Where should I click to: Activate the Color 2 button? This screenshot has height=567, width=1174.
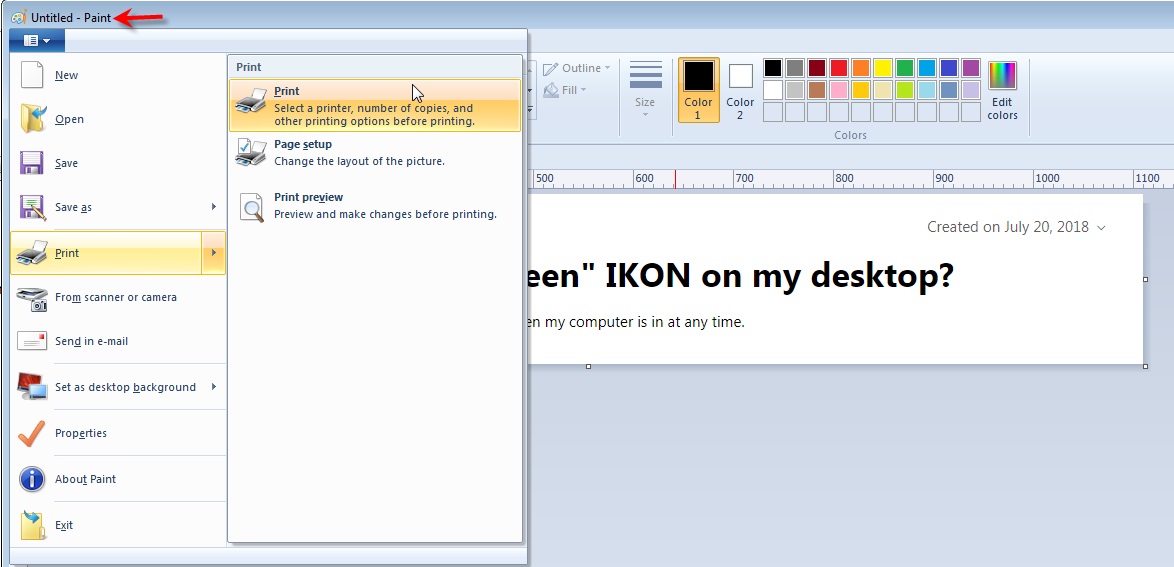[740, 90]
